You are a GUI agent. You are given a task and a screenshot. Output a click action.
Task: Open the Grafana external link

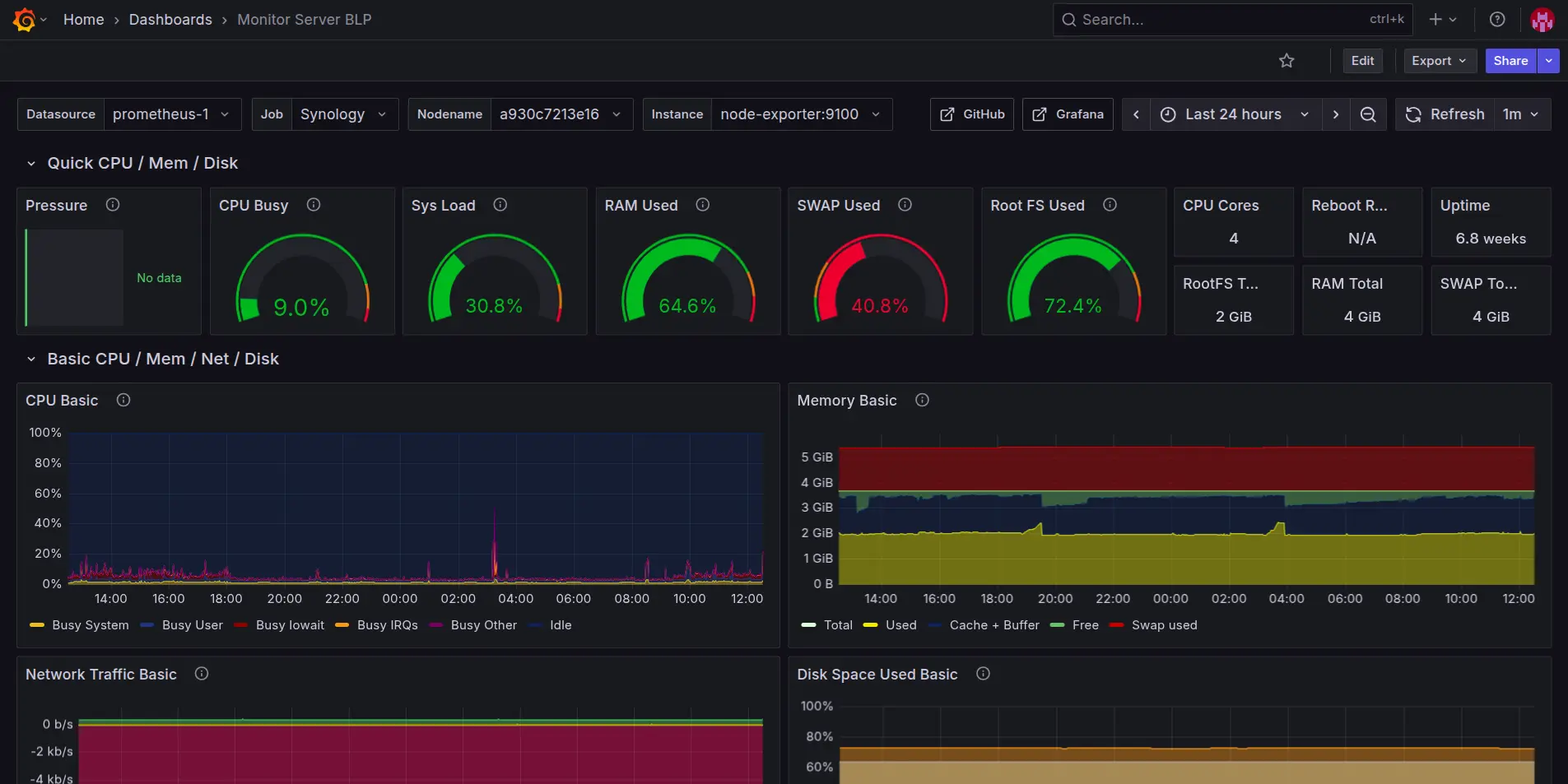pos(1068,114)
